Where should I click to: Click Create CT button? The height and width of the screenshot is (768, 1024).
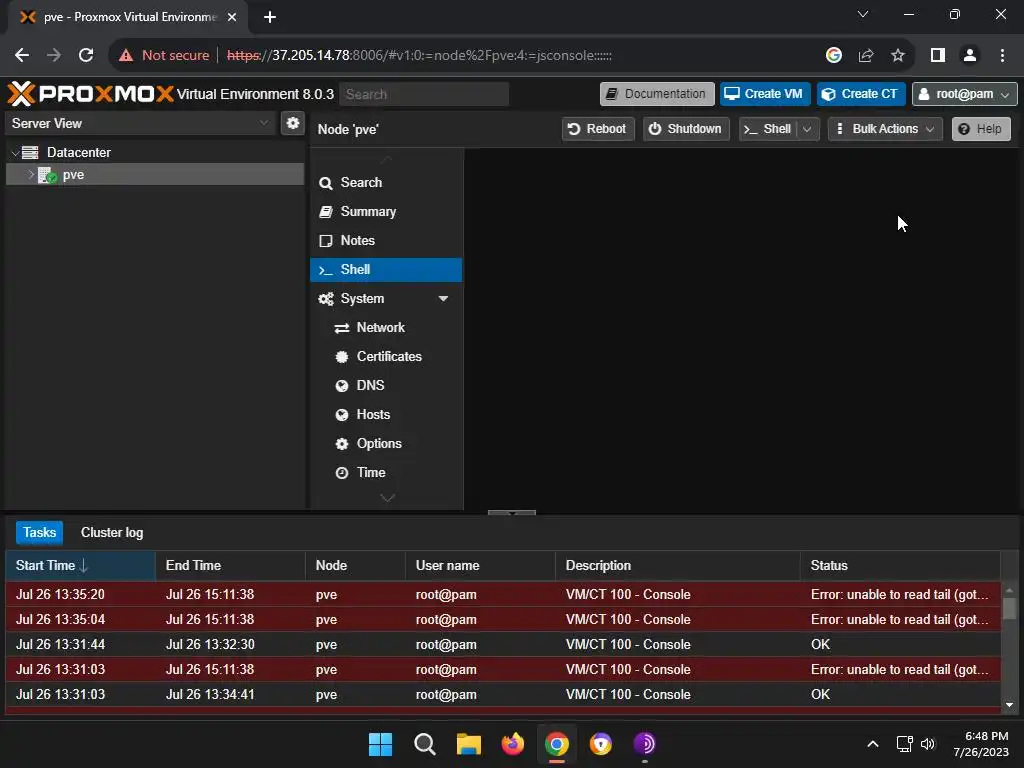(861, 94)
